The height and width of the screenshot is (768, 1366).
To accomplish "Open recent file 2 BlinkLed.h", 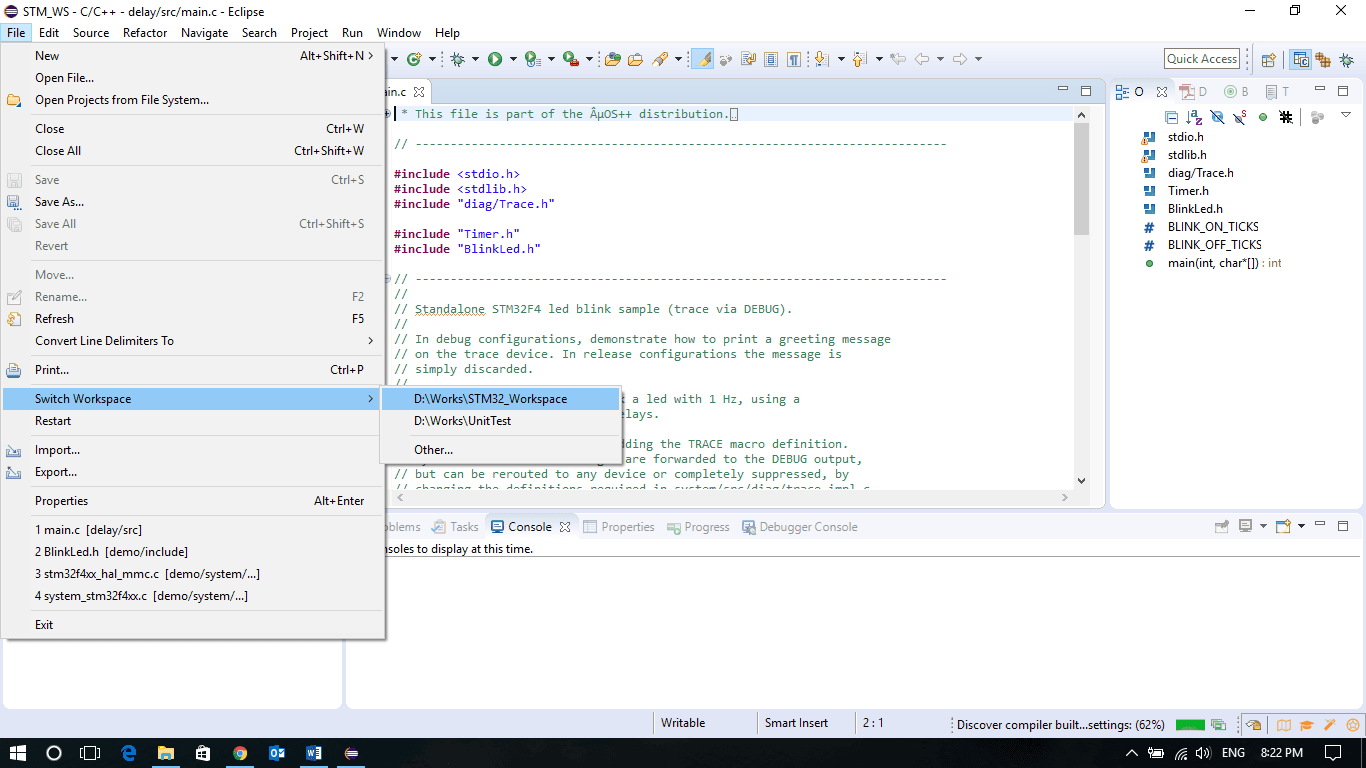I will [193, 552].
